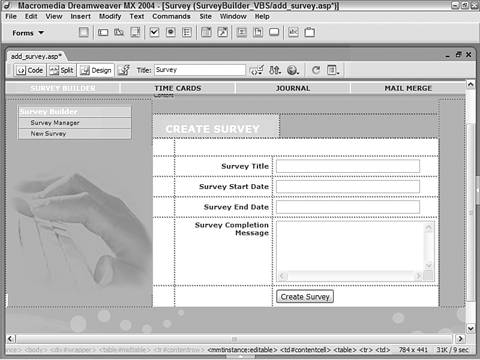Image resolution: width=480 pixels, height=360 pixels.
Task: Click the CREATE SURVEY heading
Action: (x=213, y=129)
